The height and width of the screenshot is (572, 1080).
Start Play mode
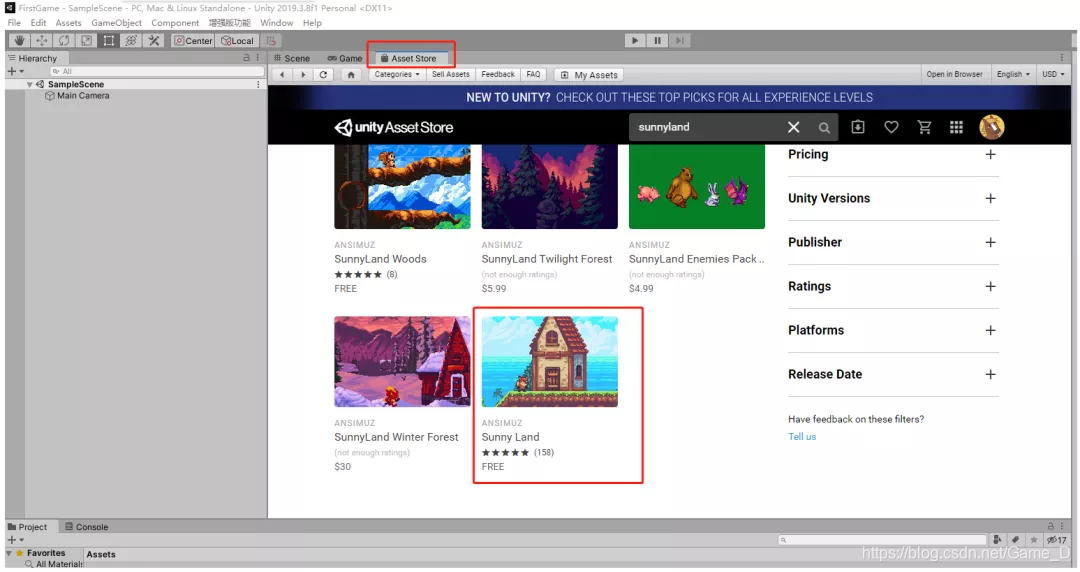click(x=635, y=41)
